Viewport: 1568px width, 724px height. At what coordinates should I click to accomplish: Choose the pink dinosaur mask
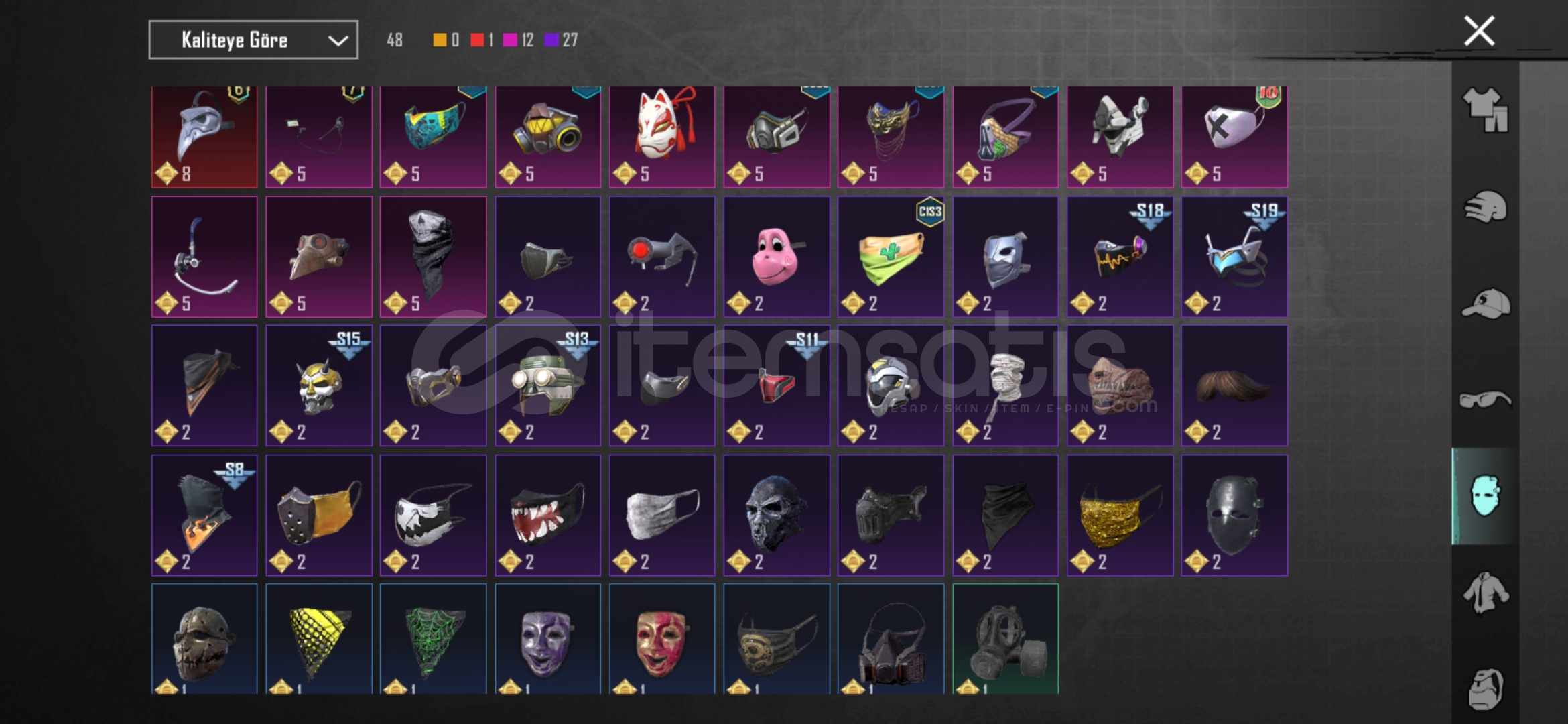click(777, 257)
